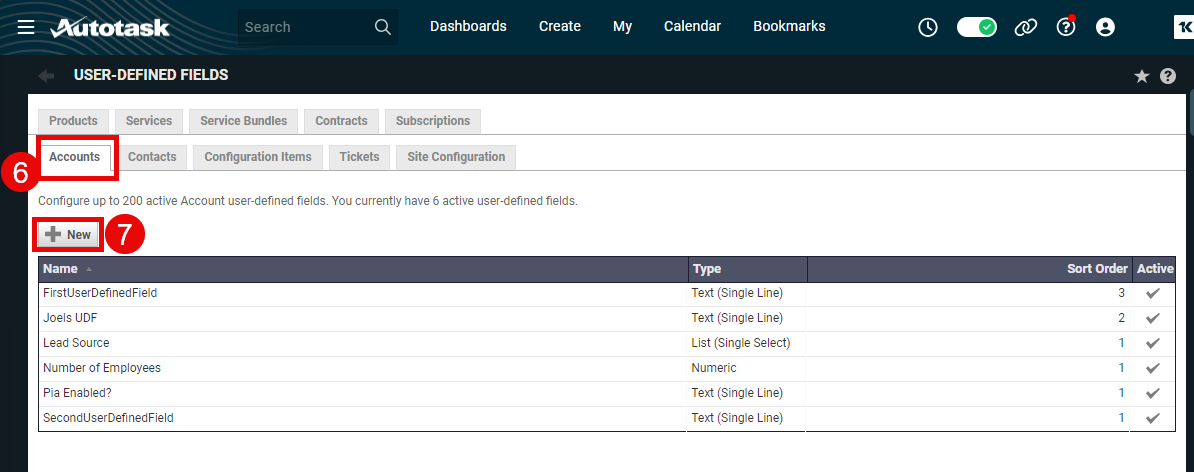Select the Joels UDF row
Image resolution: width=1194 pixels, height=472 pixels.
pyautogui.click(x=607, y=318)
